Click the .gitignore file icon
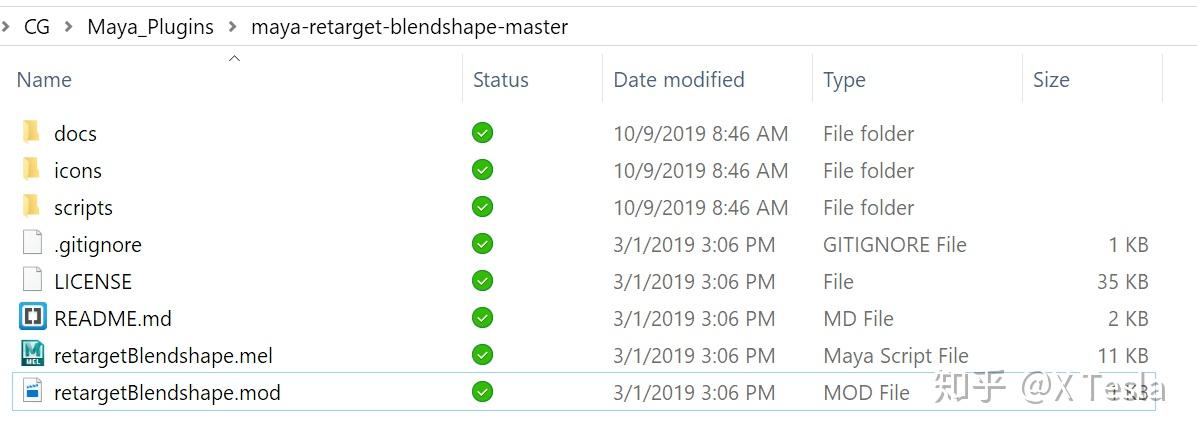The width and height of the screenshot is (1197, 436). tap(32, 243)
